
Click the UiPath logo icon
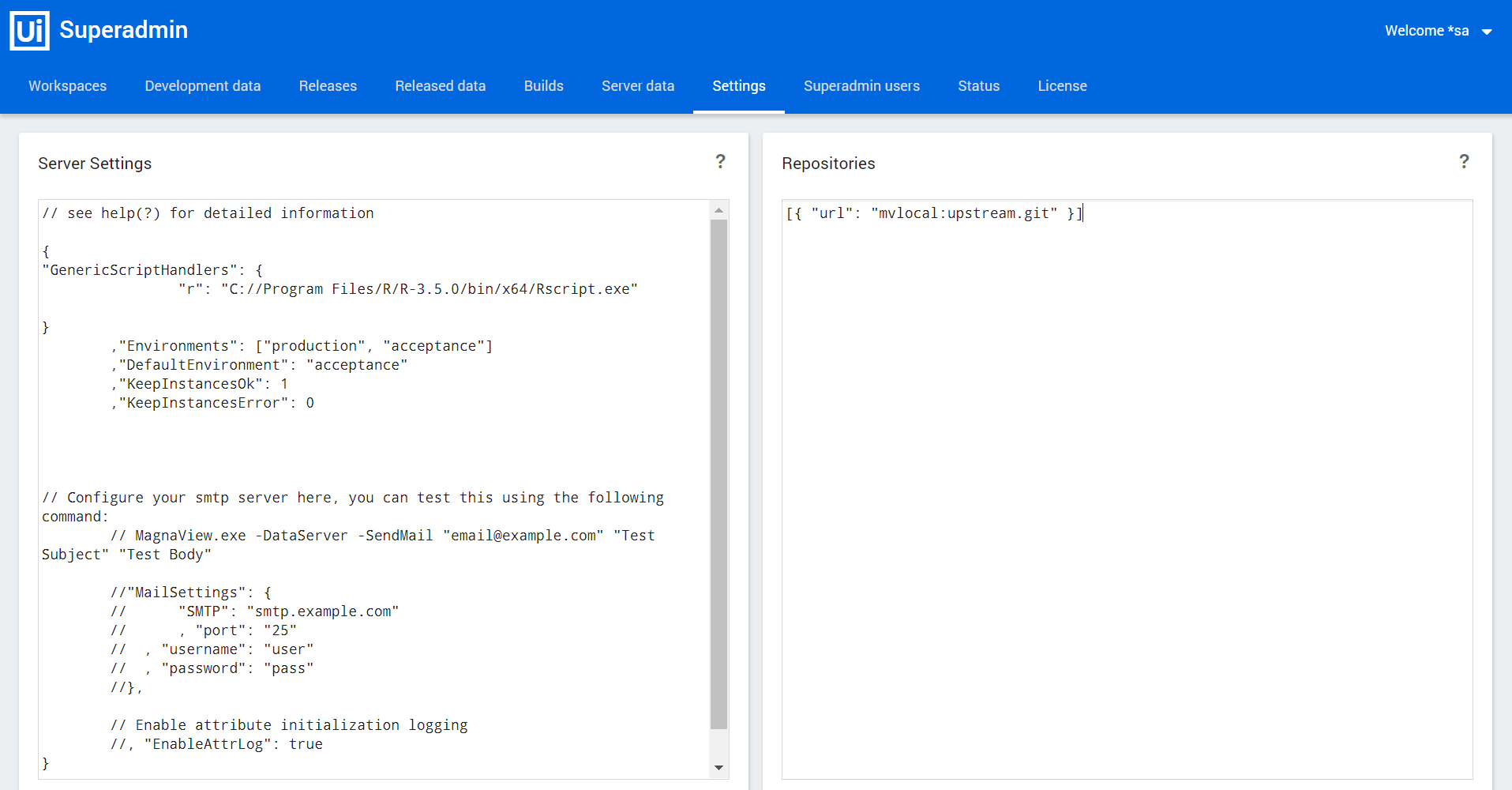[x=30, y=31]
